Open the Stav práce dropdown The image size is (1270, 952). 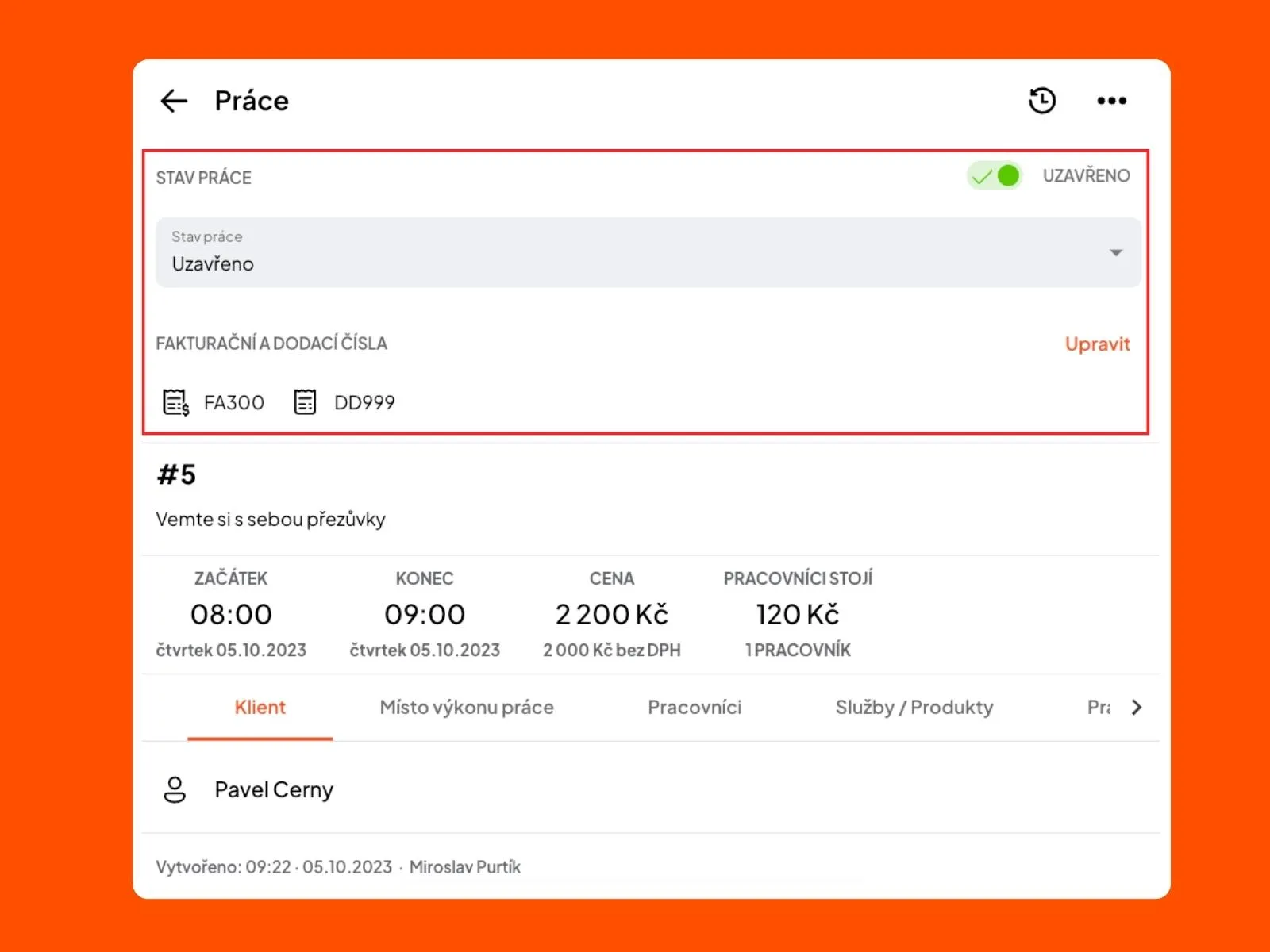coord(648,252)
